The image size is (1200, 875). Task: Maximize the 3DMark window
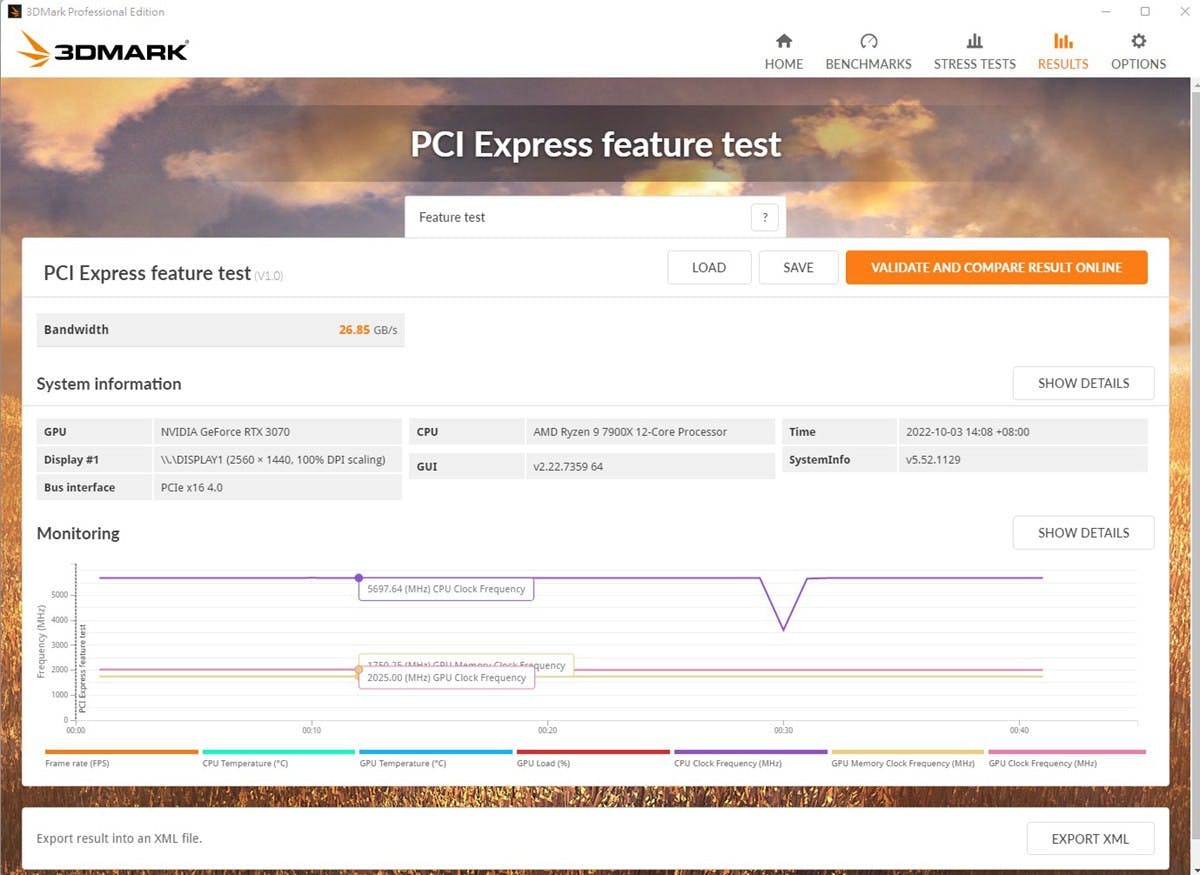coord(1145,12)
